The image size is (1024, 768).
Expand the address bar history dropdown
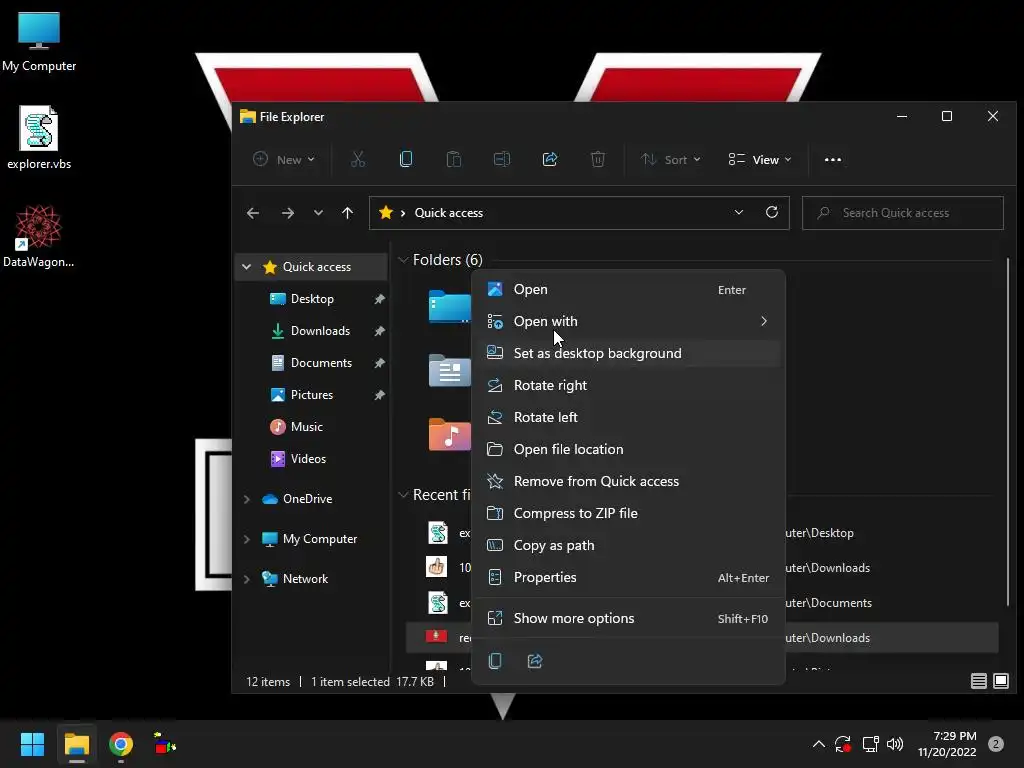click(x=739, y=212)
